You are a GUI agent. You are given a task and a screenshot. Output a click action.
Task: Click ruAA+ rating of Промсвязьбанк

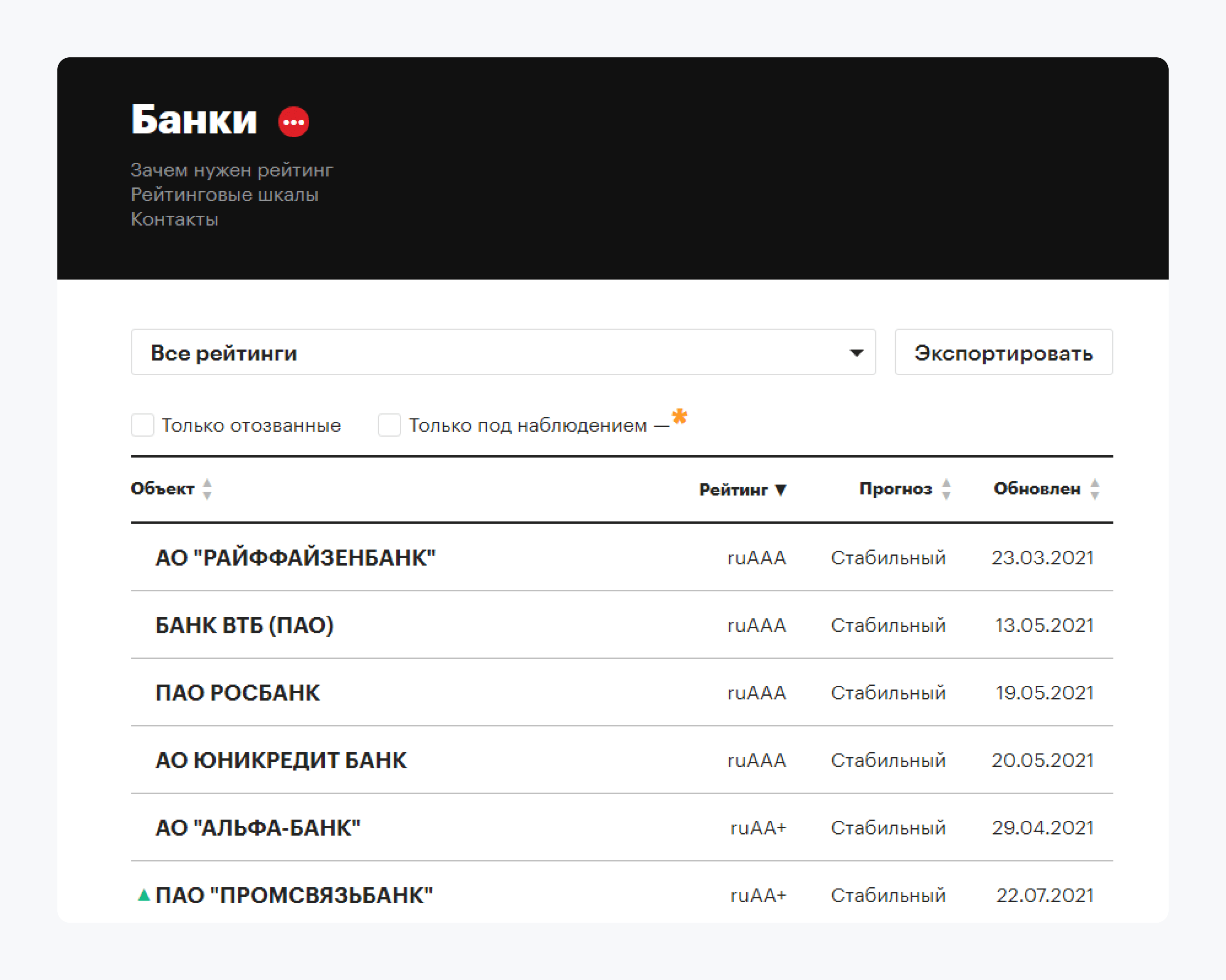coord(759,896)
